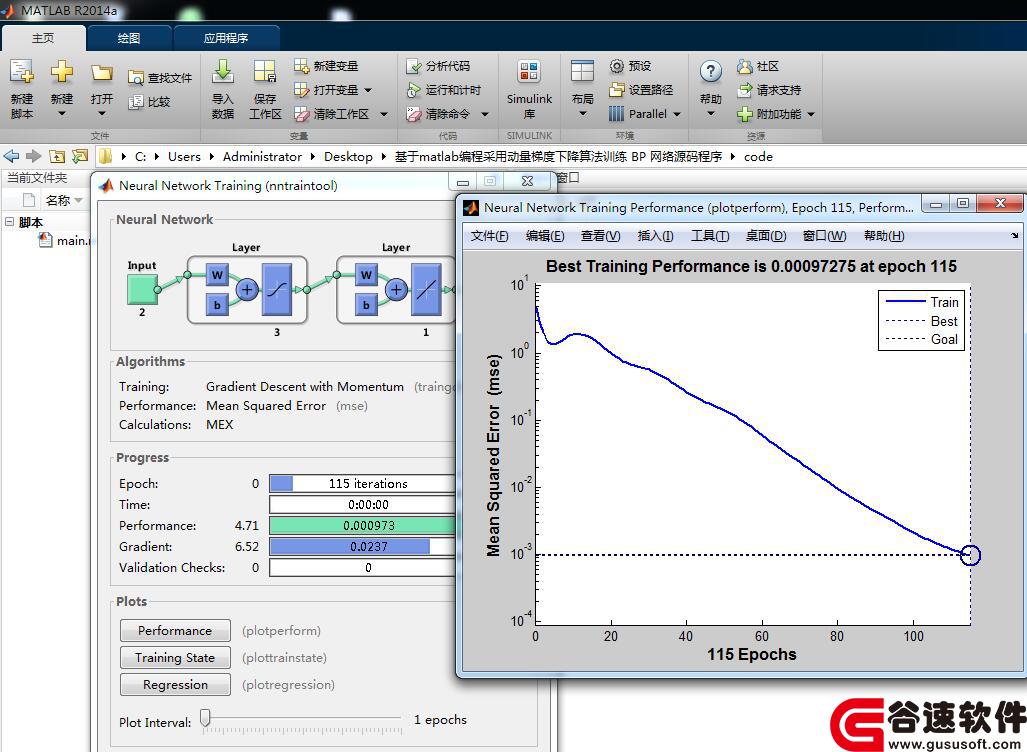Click the up one folder icon

(x=58, y=156)
